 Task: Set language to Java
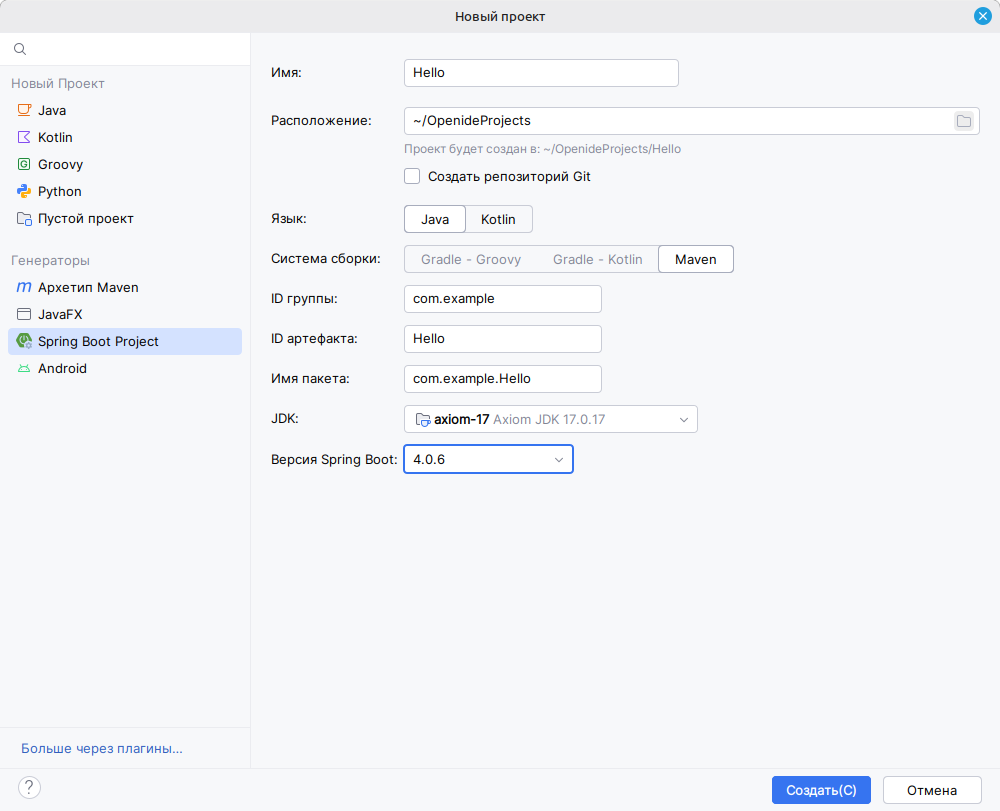pyautogui.click(x=435, y=219)
